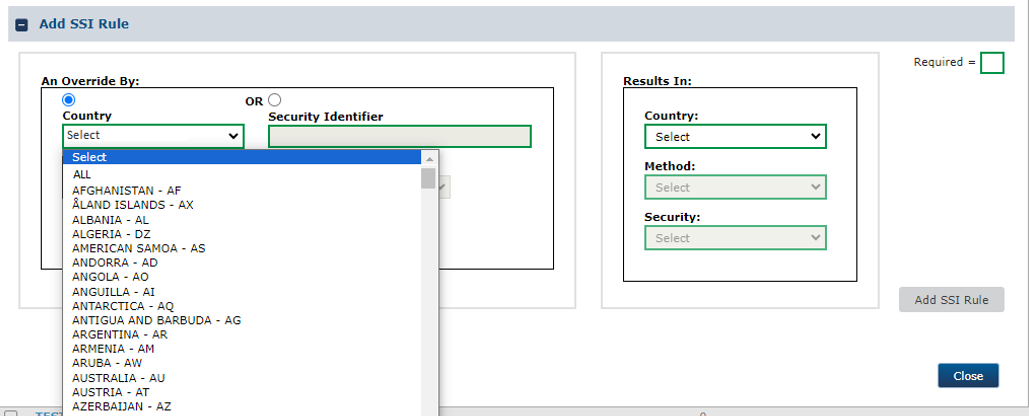Screen dimensions: 1029x416
Task: Open the Security dropdown
Action: click(735, 238)
